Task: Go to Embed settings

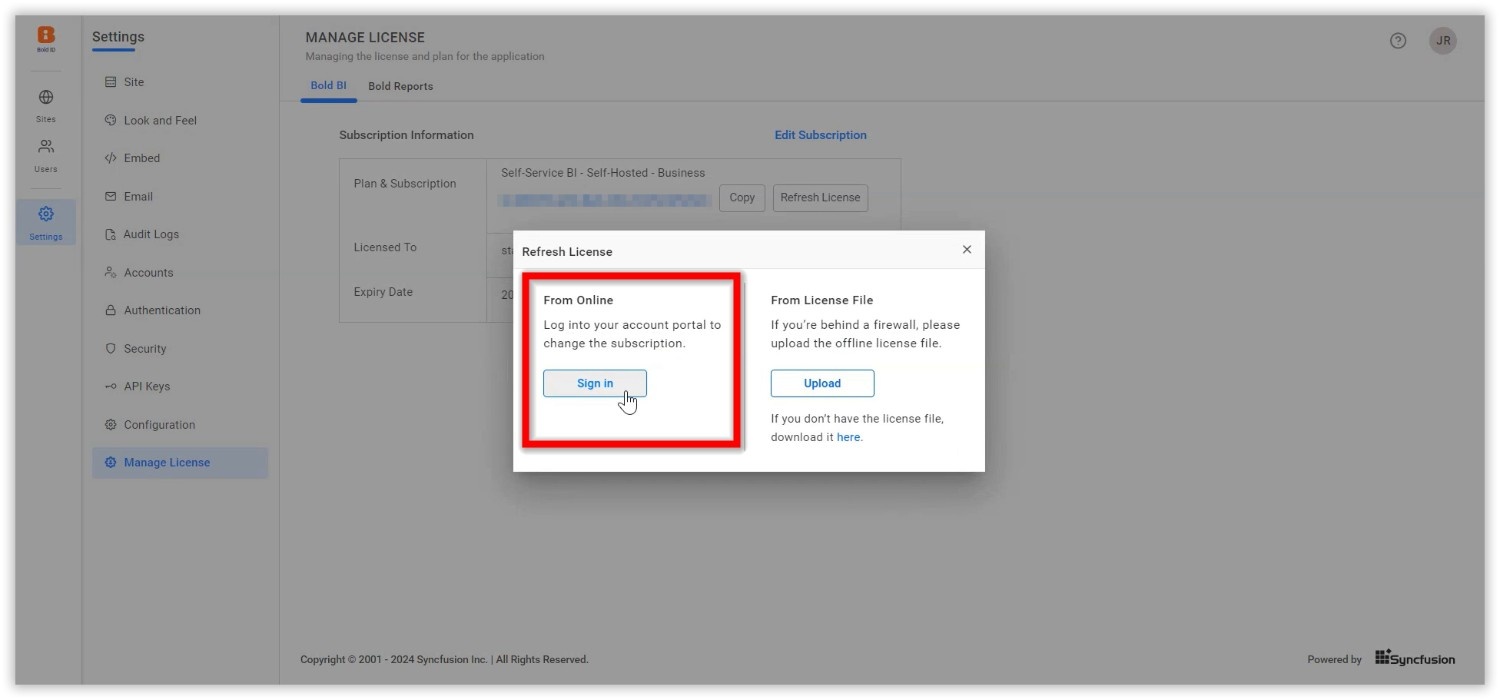Action: tap(141, 158)
